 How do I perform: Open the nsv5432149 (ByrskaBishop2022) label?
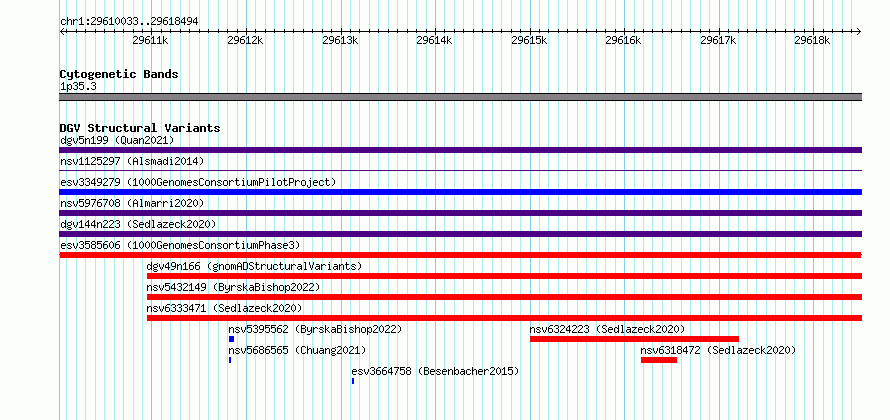233,287
